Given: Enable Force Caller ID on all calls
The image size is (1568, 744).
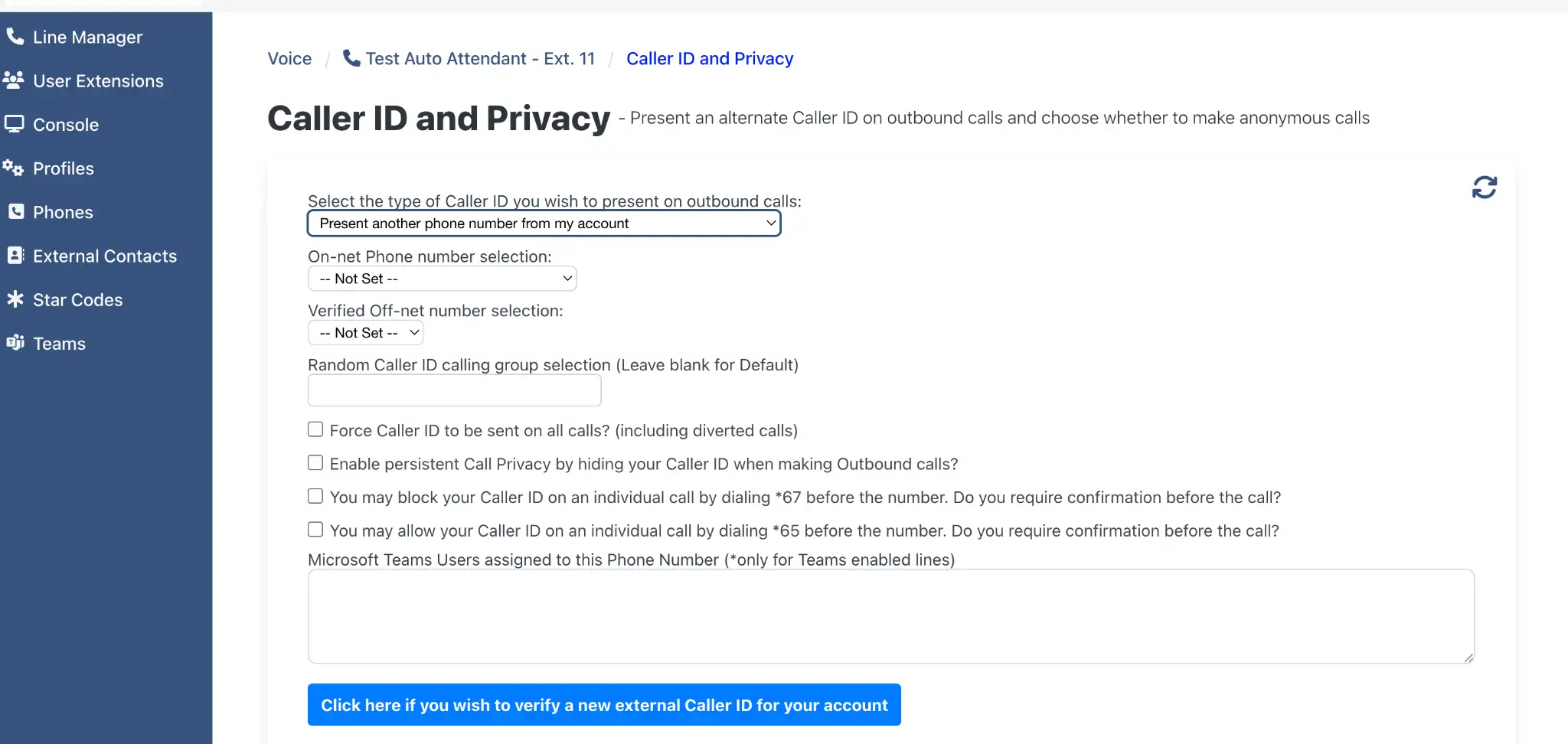Looking at the screenshot, I should pyautogui.click(x=315, y=429).
